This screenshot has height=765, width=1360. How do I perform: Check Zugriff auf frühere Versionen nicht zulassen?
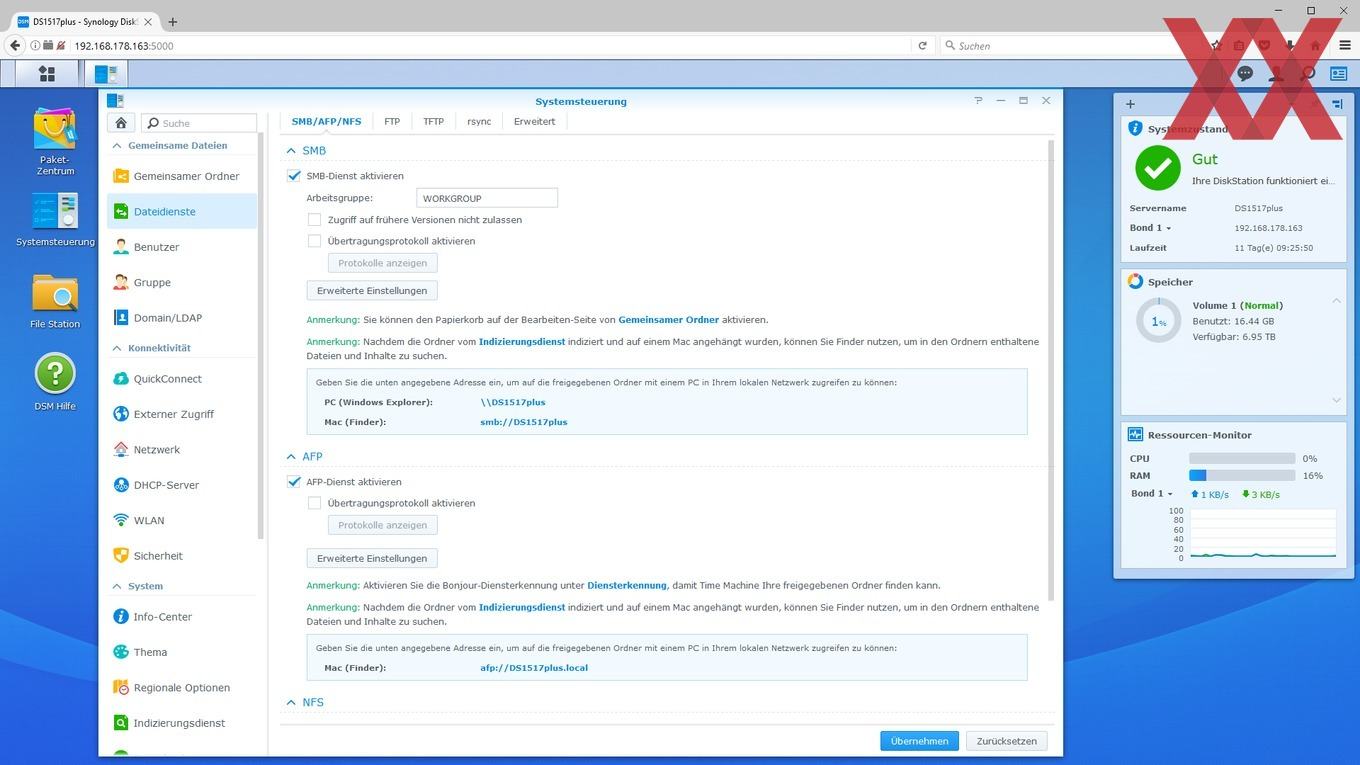(314, 220)
